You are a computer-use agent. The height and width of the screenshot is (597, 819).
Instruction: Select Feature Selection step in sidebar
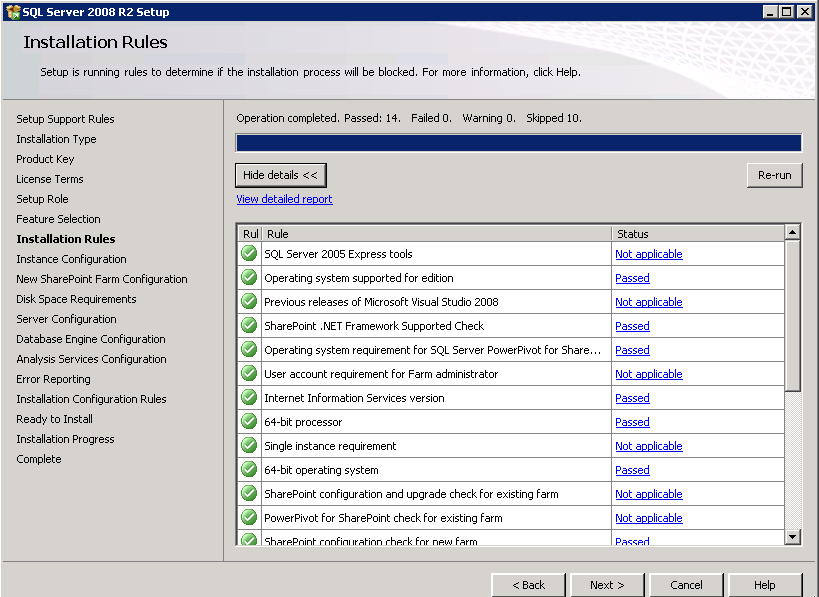58,219
